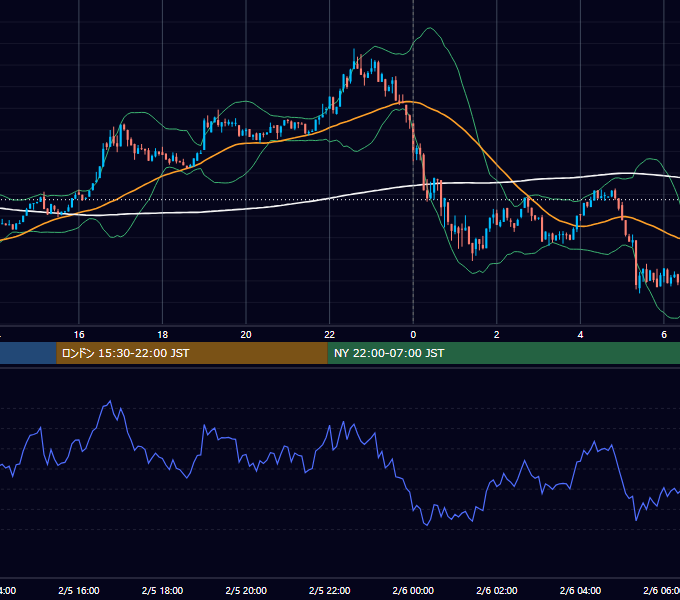The image size is (680, 600).
Task: Click the 2 hour label on price chart axis
Action: click(x=497, y=335)
